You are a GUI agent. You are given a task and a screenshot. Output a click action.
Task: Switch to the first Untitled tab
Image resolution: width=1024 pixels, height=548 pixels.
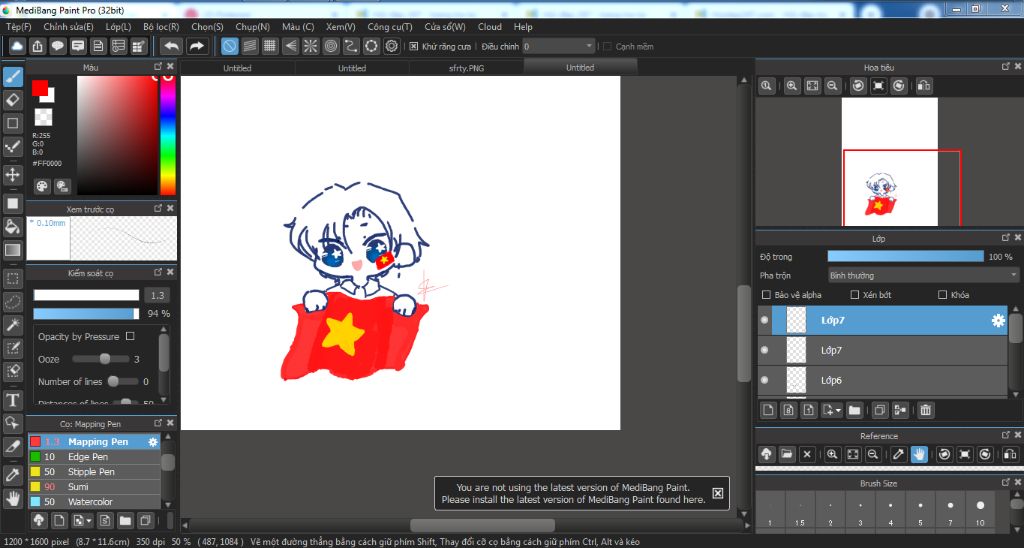coord(237,68)
